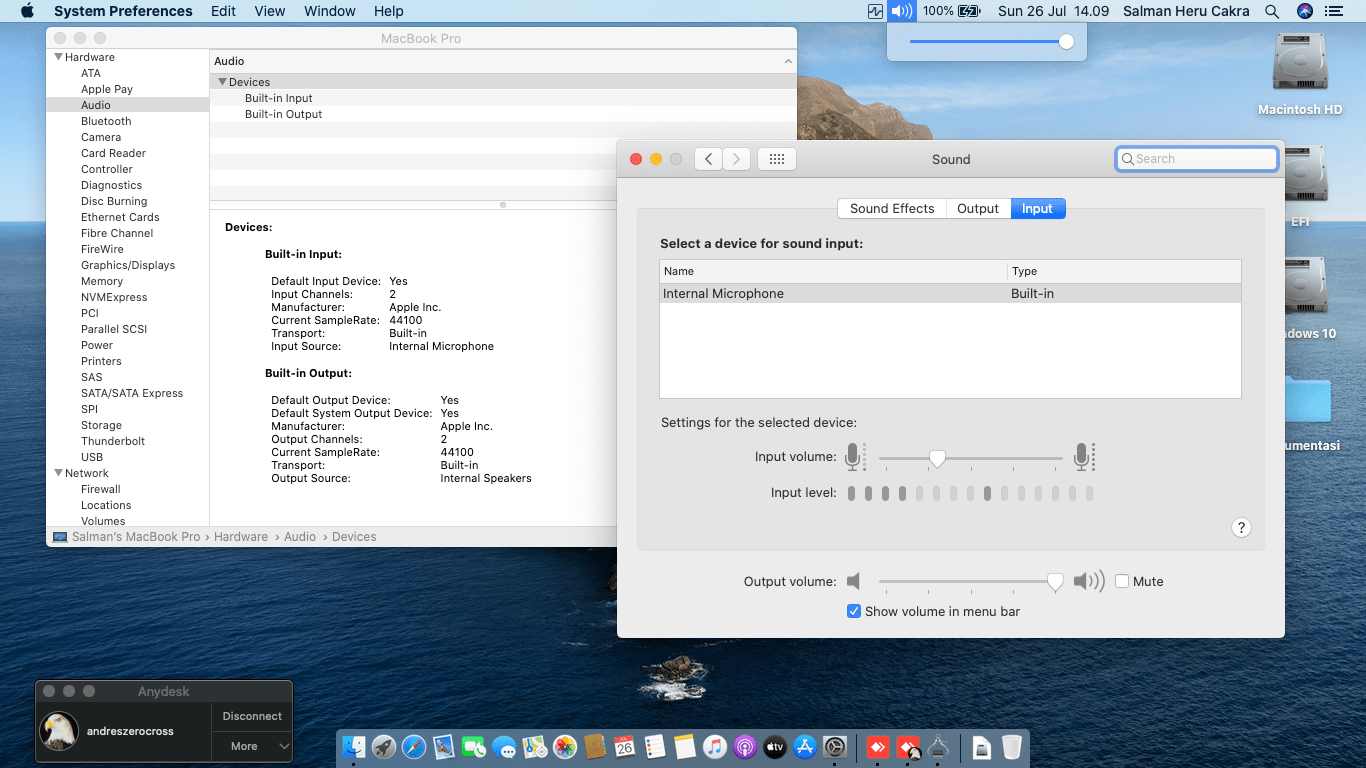Open the More dropdown in Anydesk panel
1366x768 pixels.
point(251,746)
